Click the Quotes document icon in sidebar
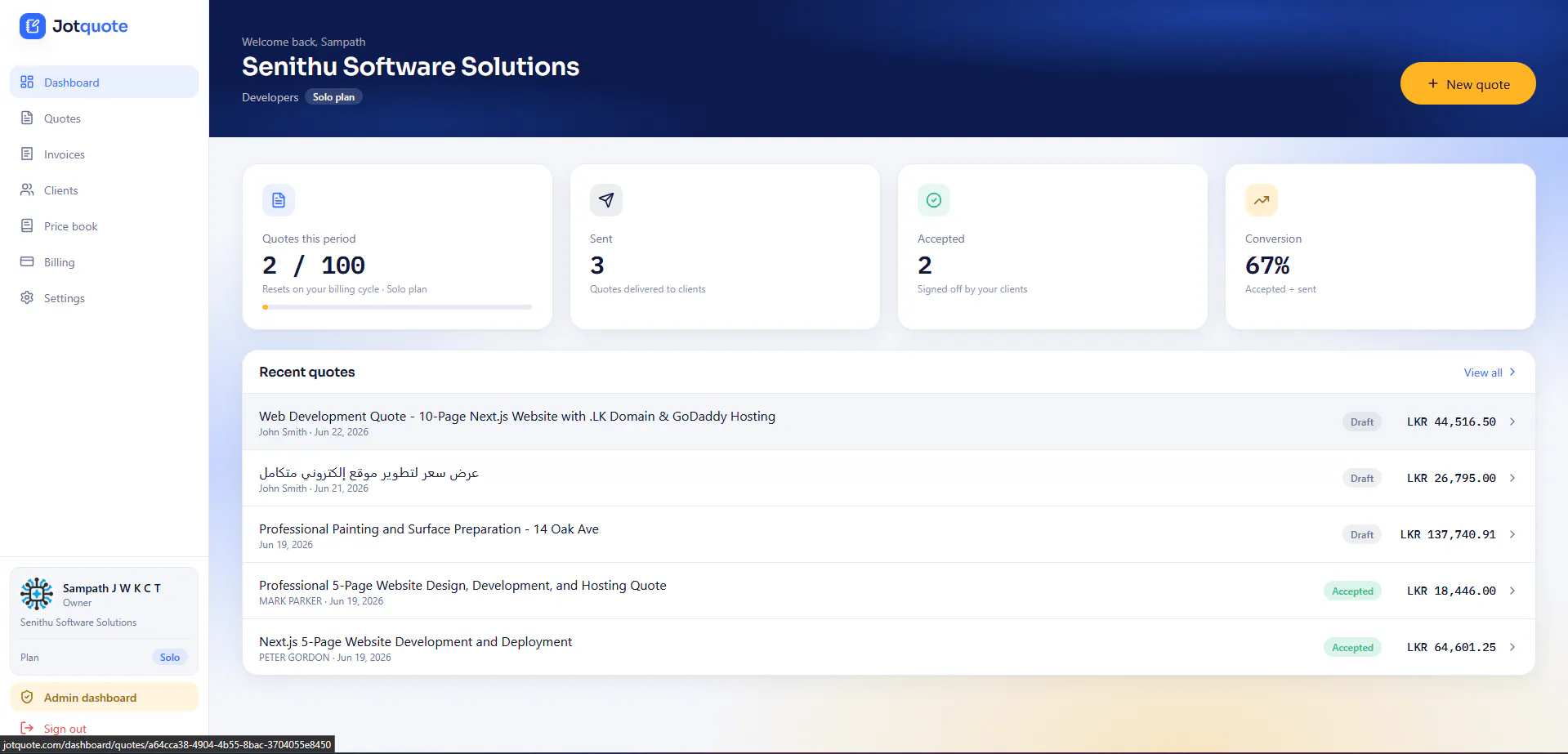Image resolution: width=1568 pixels, height=754 pixels. tap(27, 118)
